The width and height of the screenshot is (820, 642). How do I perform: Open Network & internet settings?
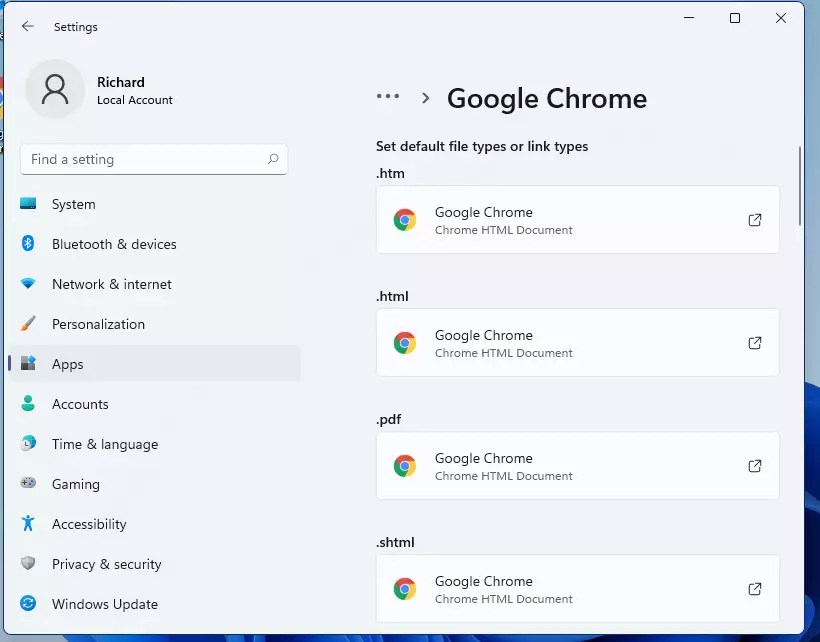point(112,284)
